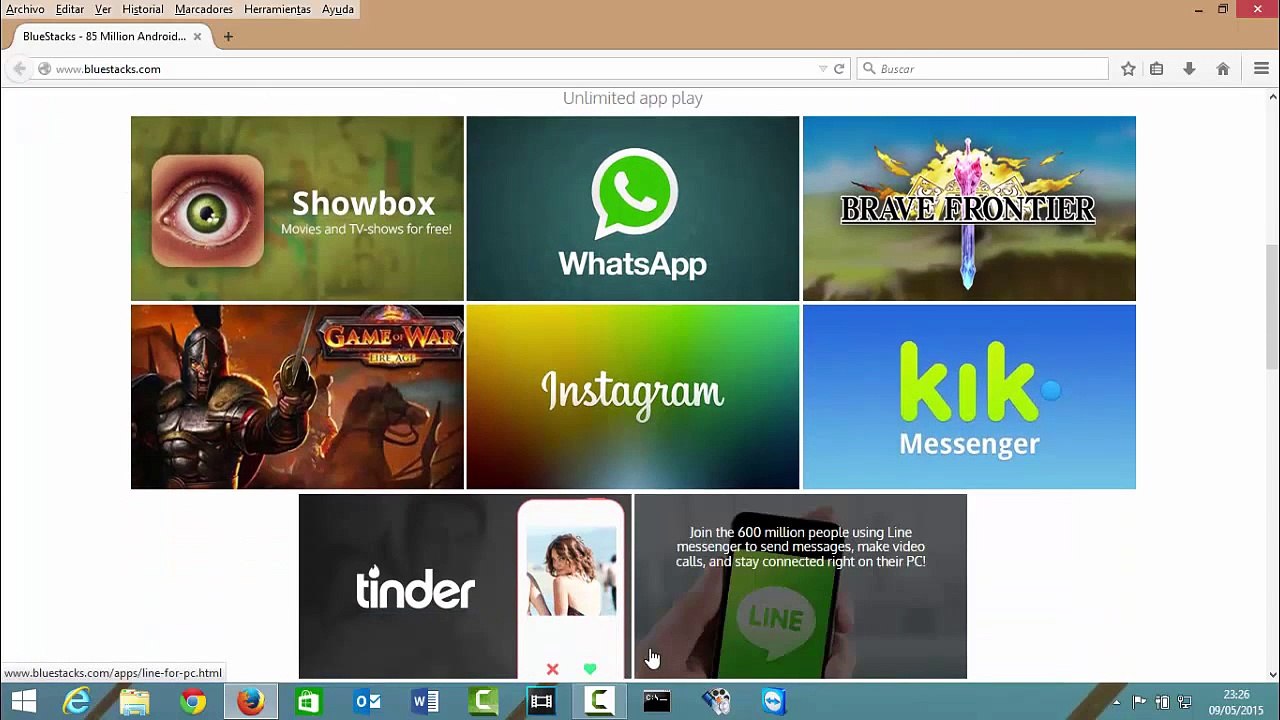Minimize the Firefox window
The height and width of the screenshot is (720, 1280).
[x=1198, y=9]
